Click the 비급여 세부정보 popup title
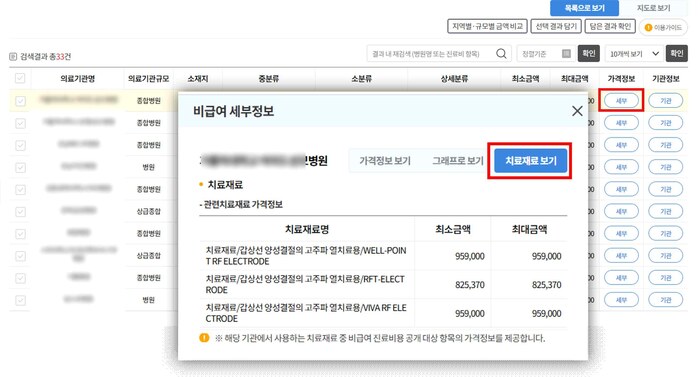 click(233, 111)
